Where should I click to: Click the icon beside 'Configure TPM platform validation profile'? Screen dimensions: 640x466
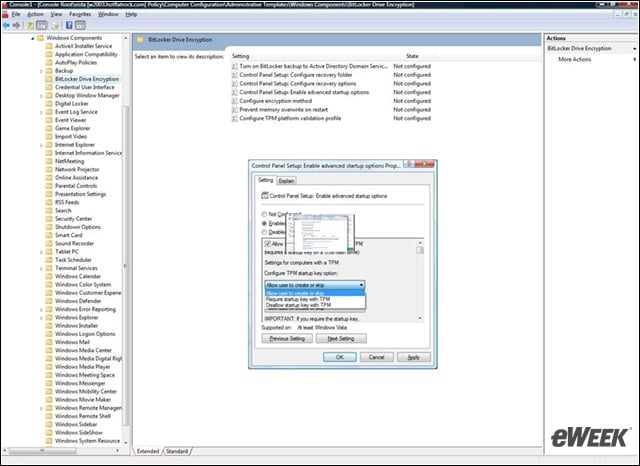(x=235, y=118)
